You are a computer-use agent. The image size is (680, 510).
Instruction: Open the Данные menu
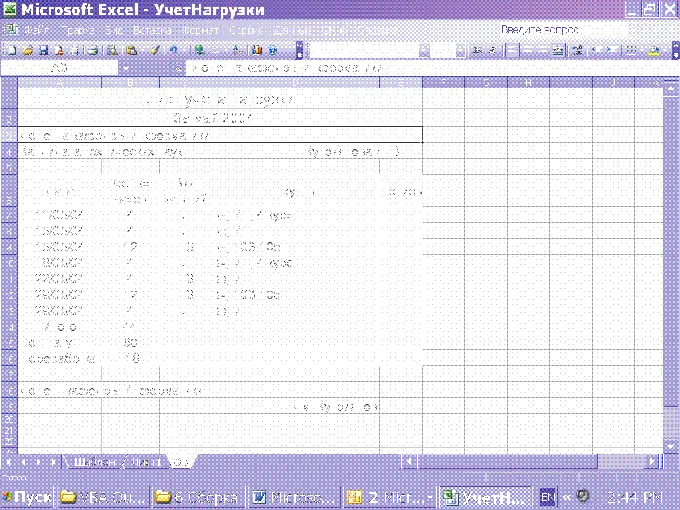[293, 30]
